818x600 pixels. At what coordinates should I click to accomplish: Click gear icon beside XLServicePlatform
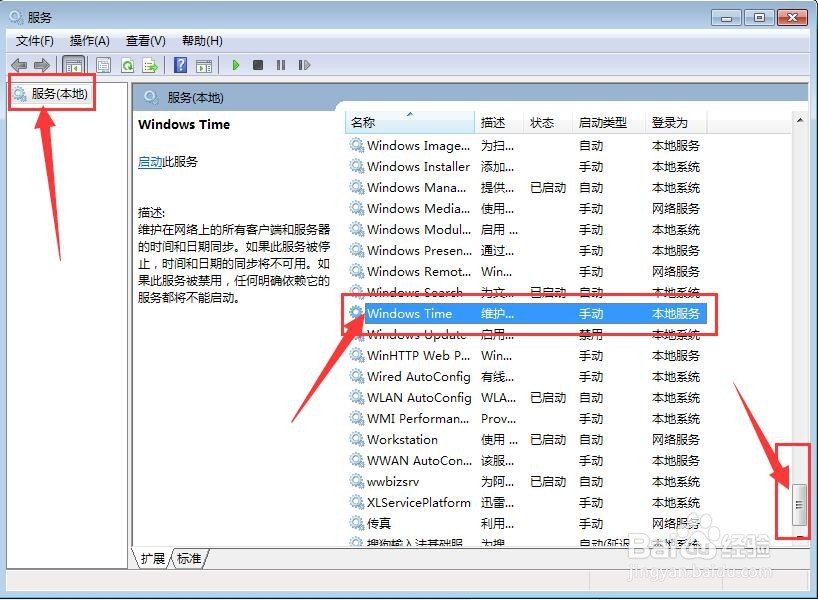(357, 502)
